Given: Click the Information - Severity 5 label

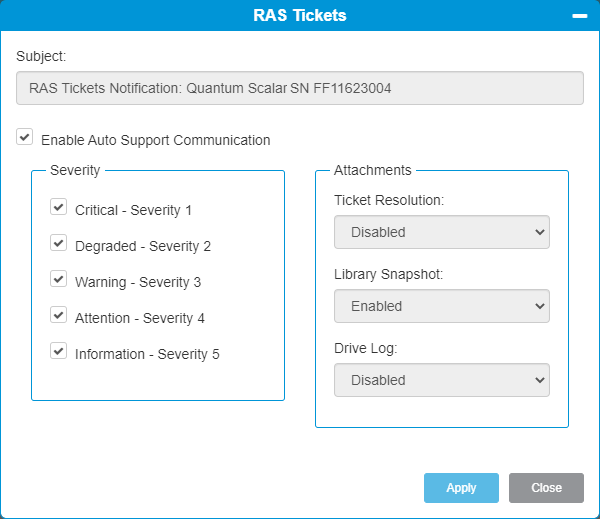Looking at the screenshot, I should (147, 354).
